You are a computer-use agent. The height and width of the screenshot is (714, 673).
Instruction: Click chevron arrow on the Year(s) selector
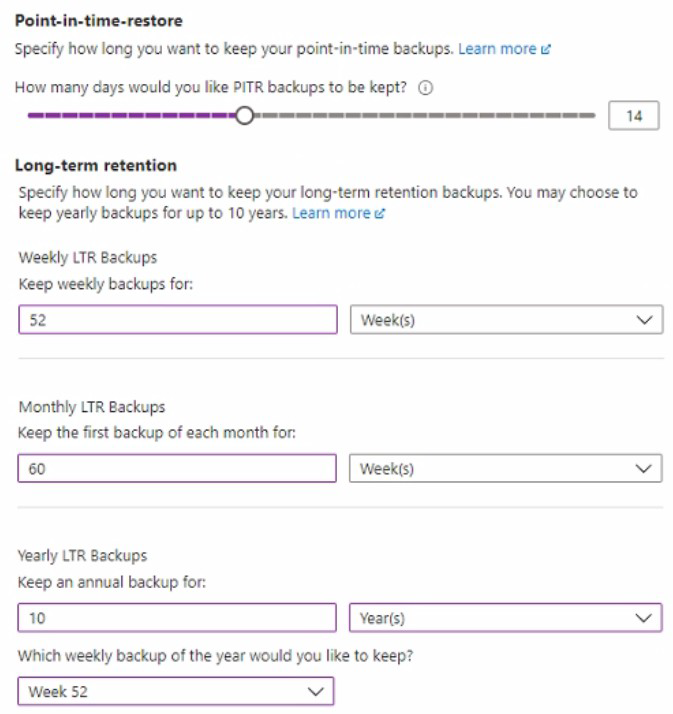(x=644, y=618)
